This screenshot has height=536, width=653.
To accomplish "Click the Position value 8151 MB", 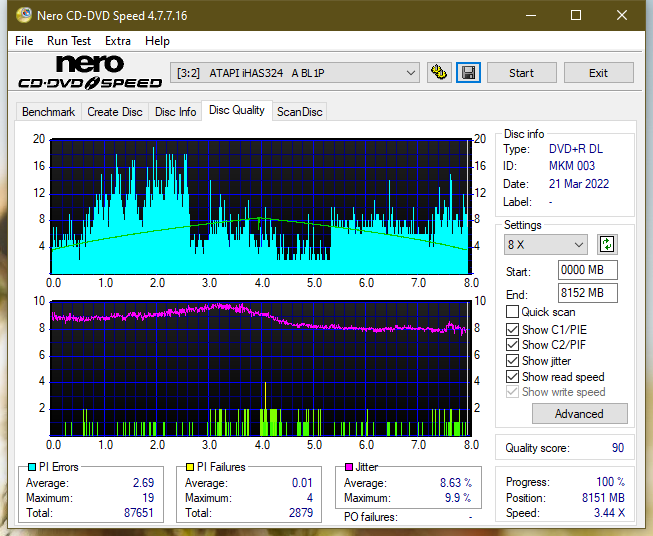I will 603,498.
